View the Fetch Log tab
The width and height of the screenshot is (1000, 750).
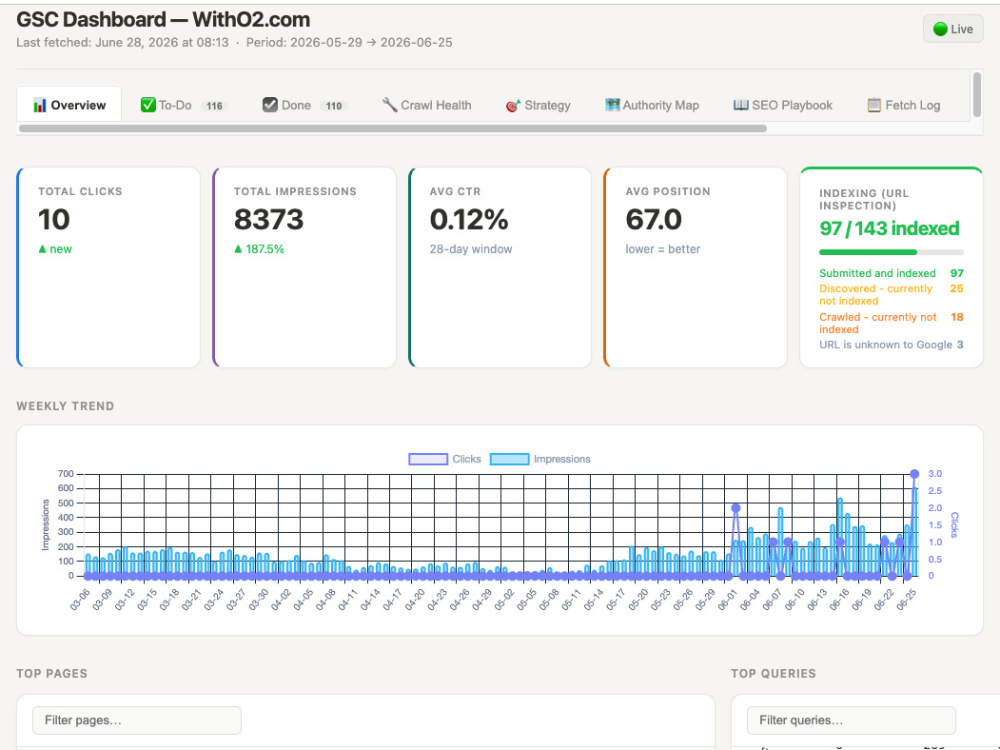904,105
